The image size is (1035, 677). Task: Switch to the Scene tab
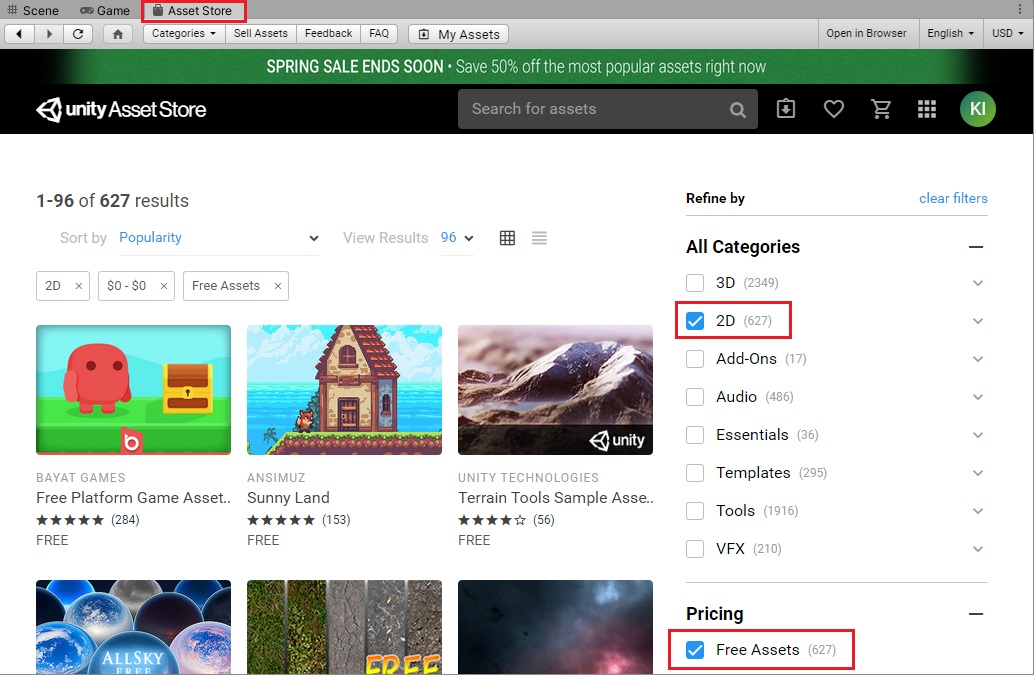(x=33, y=11)
